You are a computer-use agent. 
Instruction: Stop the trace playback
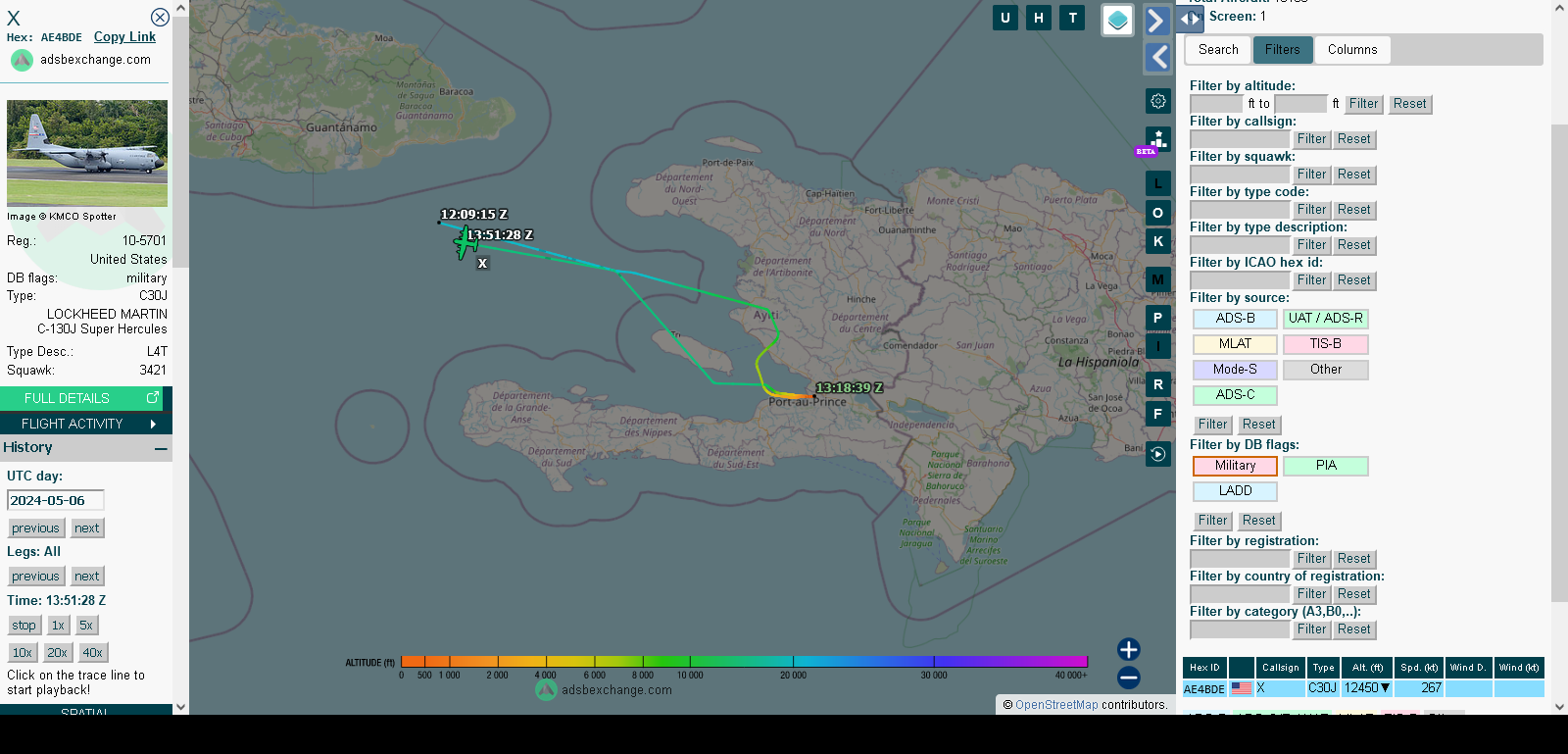(x=24, y=626)
